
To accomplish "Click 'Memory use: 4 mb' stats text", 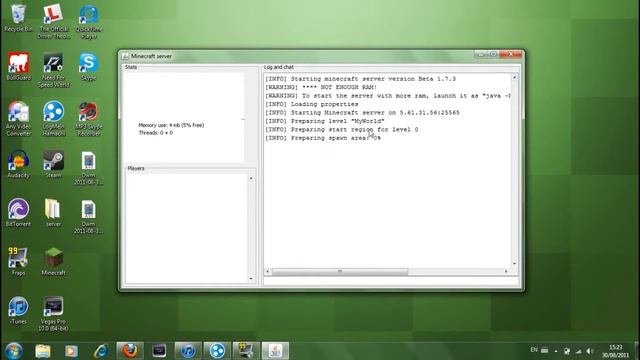I will point(171,125).
